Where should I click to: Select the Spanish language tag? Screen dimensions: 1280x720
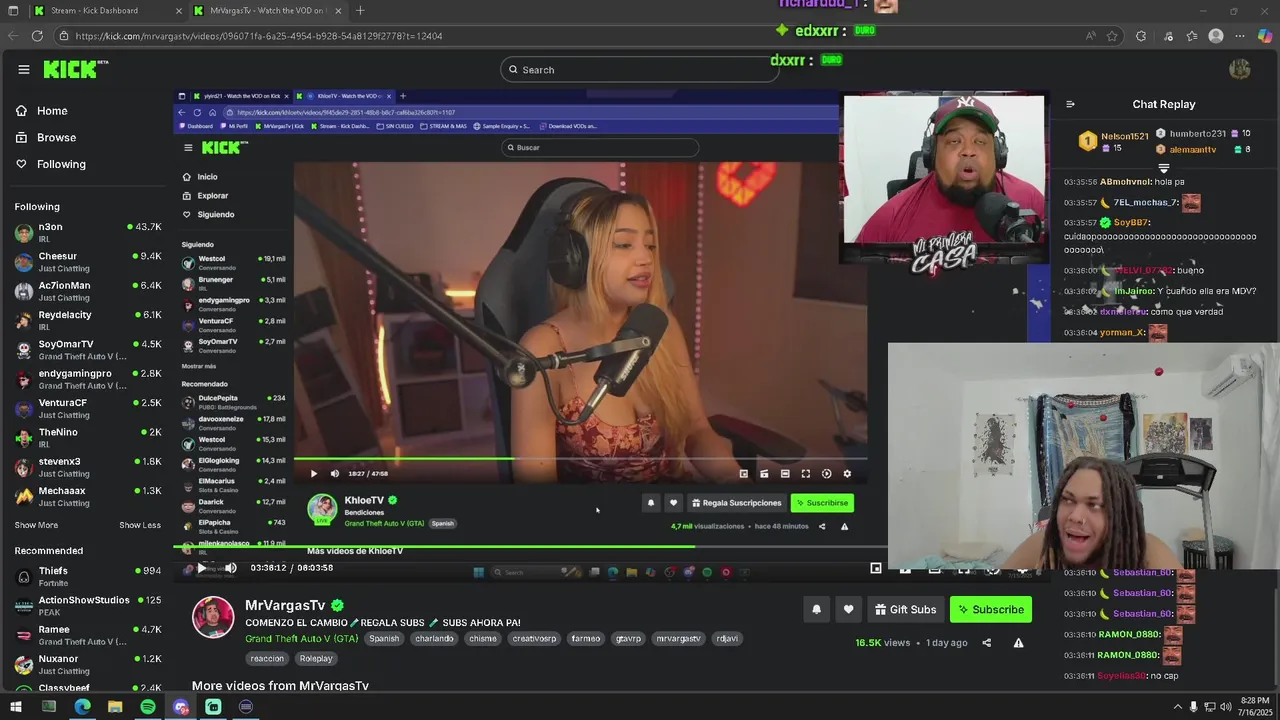point(384,639)
